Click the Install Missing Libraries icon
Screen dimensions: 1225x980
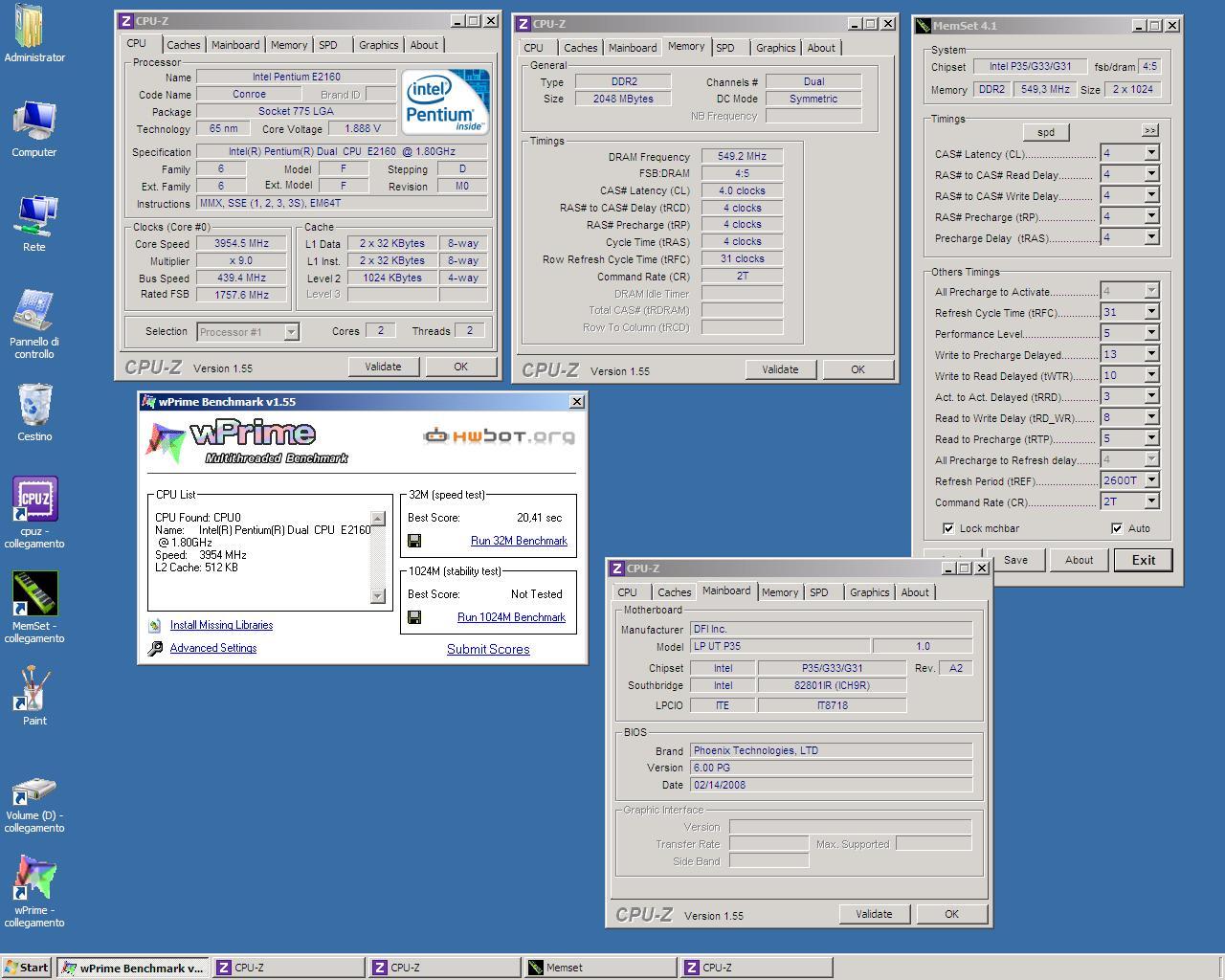(155, 626)
